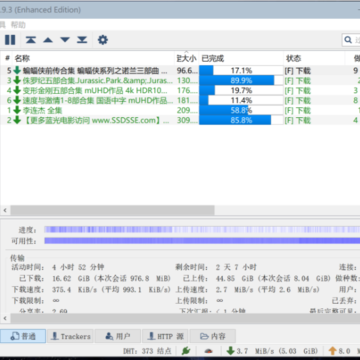
Task: Click the 85.8% progress bar
Action: tap(241, 120)
